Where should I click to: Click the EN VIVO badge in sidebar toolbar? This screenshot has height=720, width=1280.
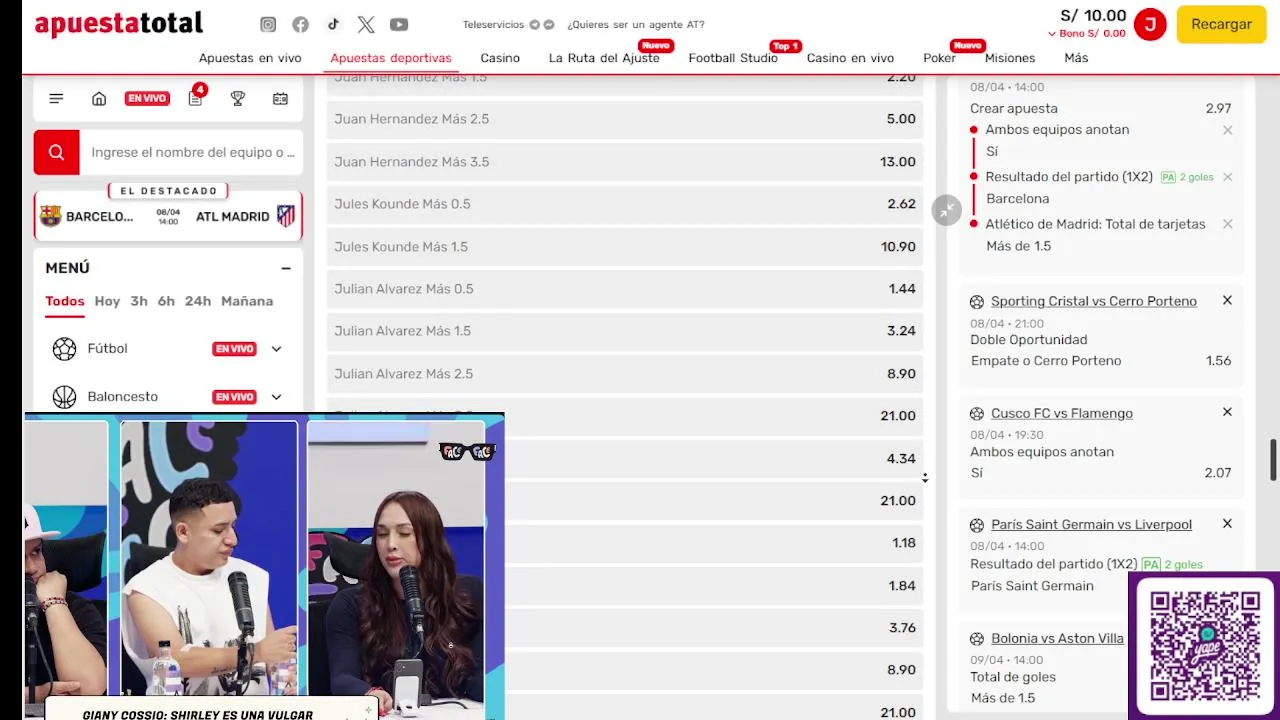point(147,98)
